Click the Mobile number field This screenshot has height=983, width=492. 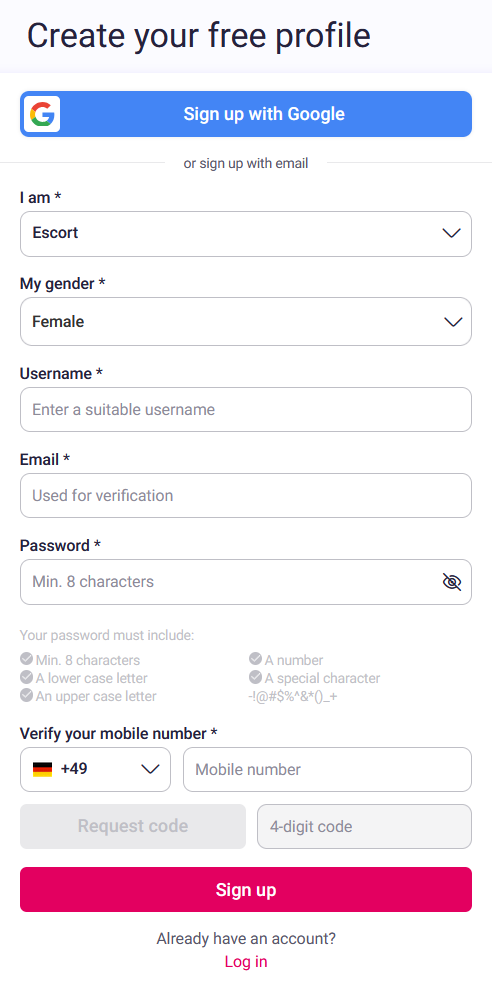pos(327,769)
